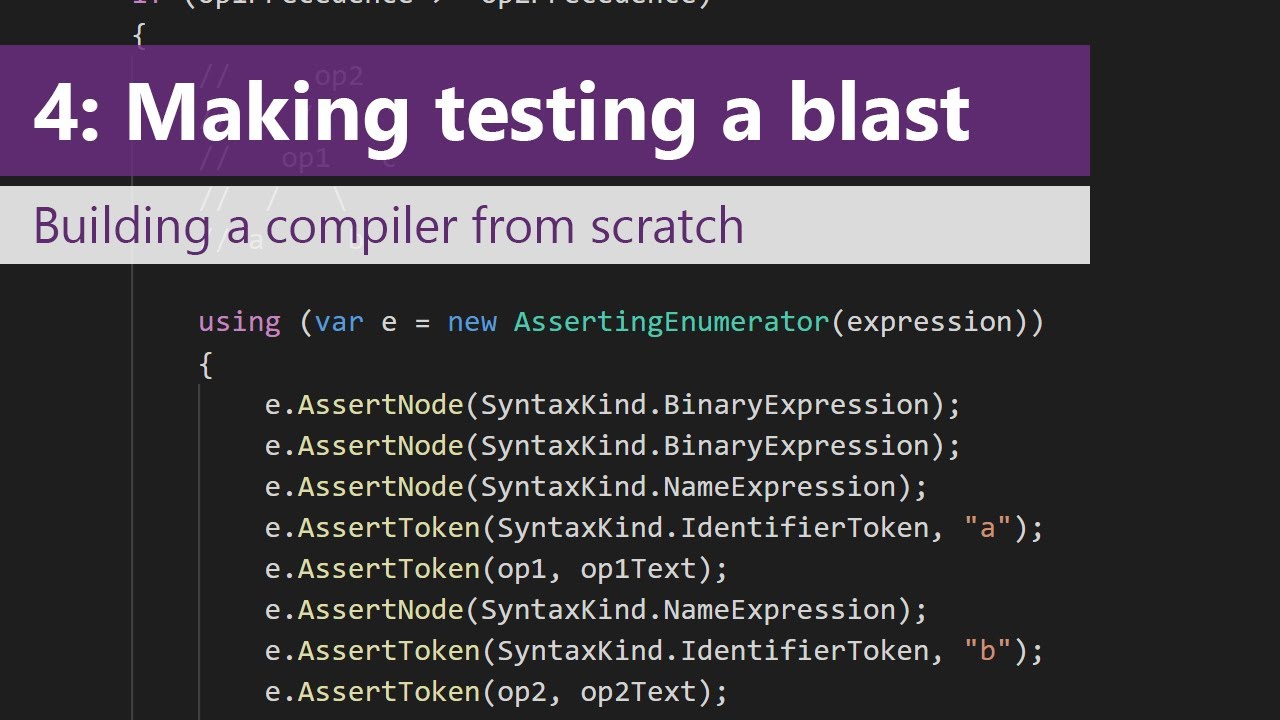The image size is (1280, 720).
Task: Click the "var" keyword in the using statement
Action: pyautogui.click(x=339, y=322)
